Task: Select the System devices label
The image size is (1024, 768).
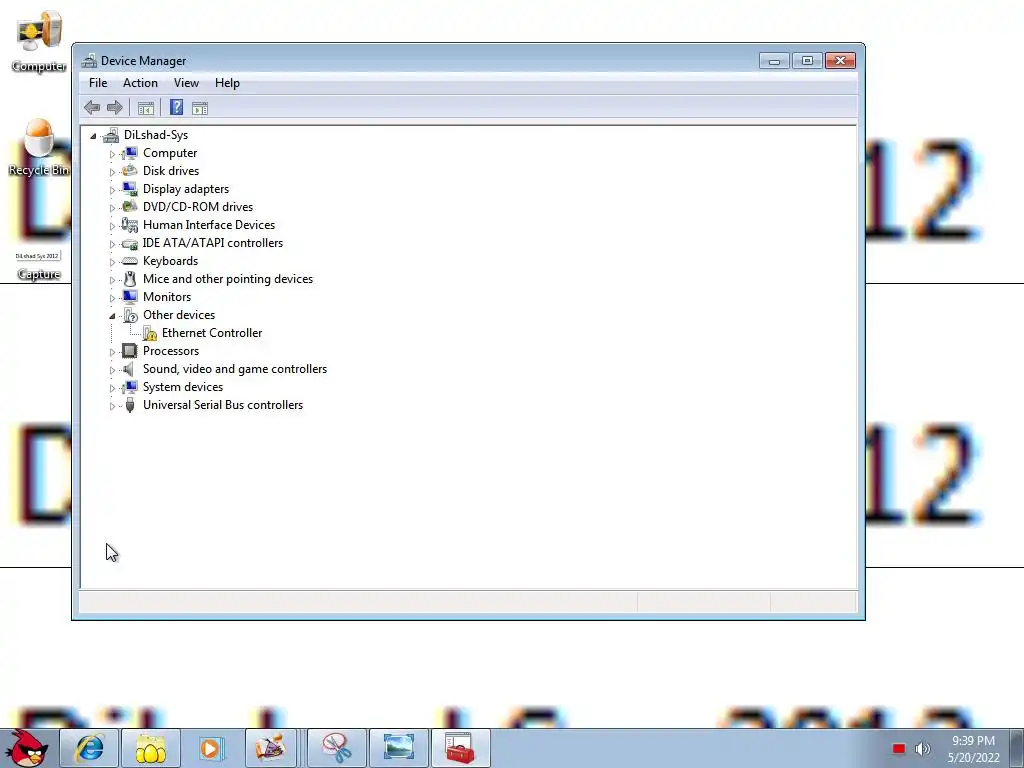Action: click(183, 387)
